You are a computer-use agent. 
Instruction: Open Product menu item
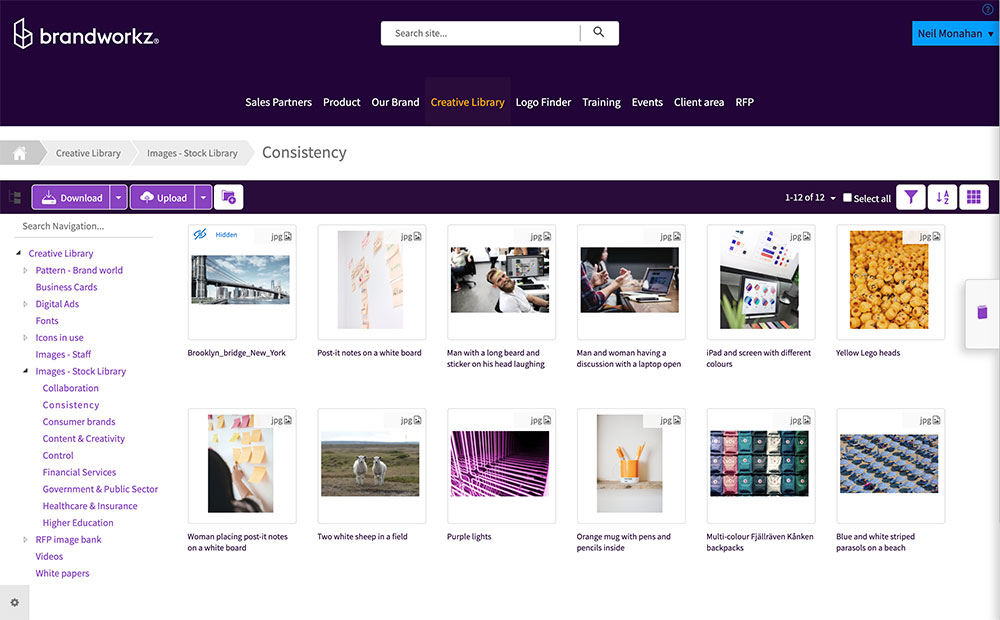click(341, 102)
